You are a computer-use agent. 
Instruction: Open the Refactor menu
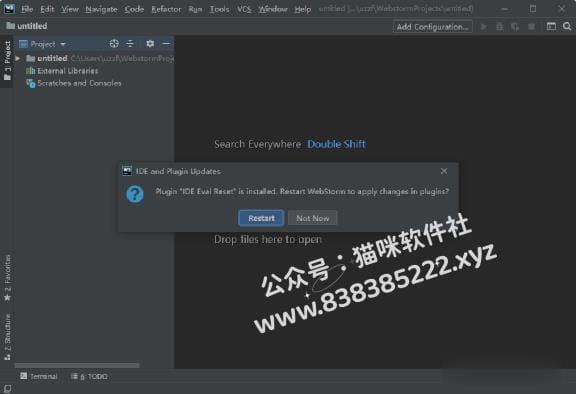coord(166,9)
